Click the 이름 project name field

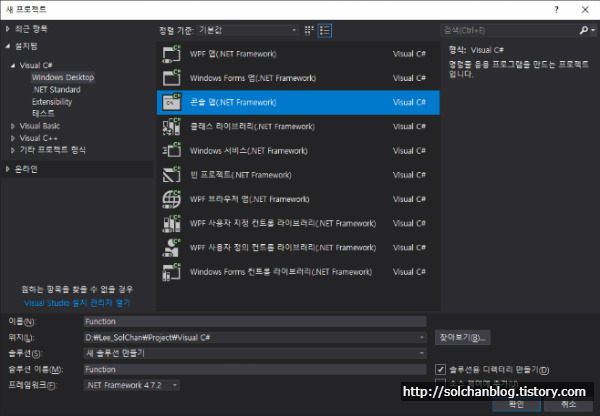point(255,321)
